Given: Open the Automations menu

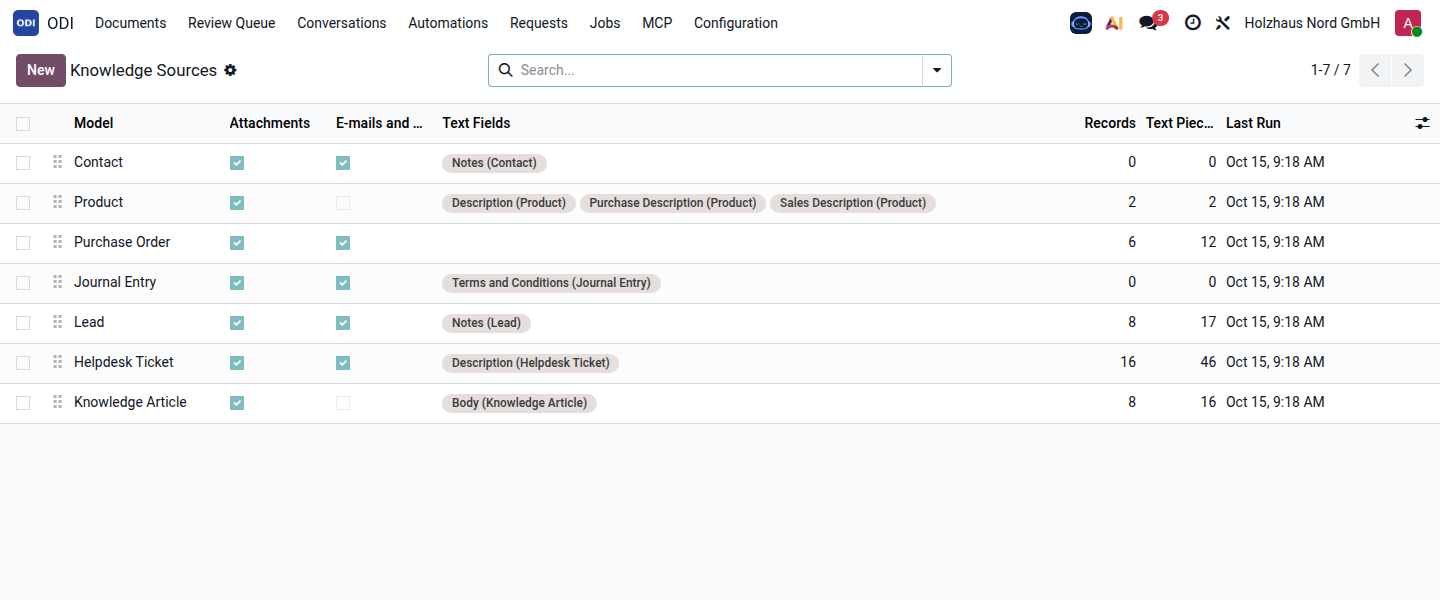Looking at the screenshot, I should coord(448,23).
